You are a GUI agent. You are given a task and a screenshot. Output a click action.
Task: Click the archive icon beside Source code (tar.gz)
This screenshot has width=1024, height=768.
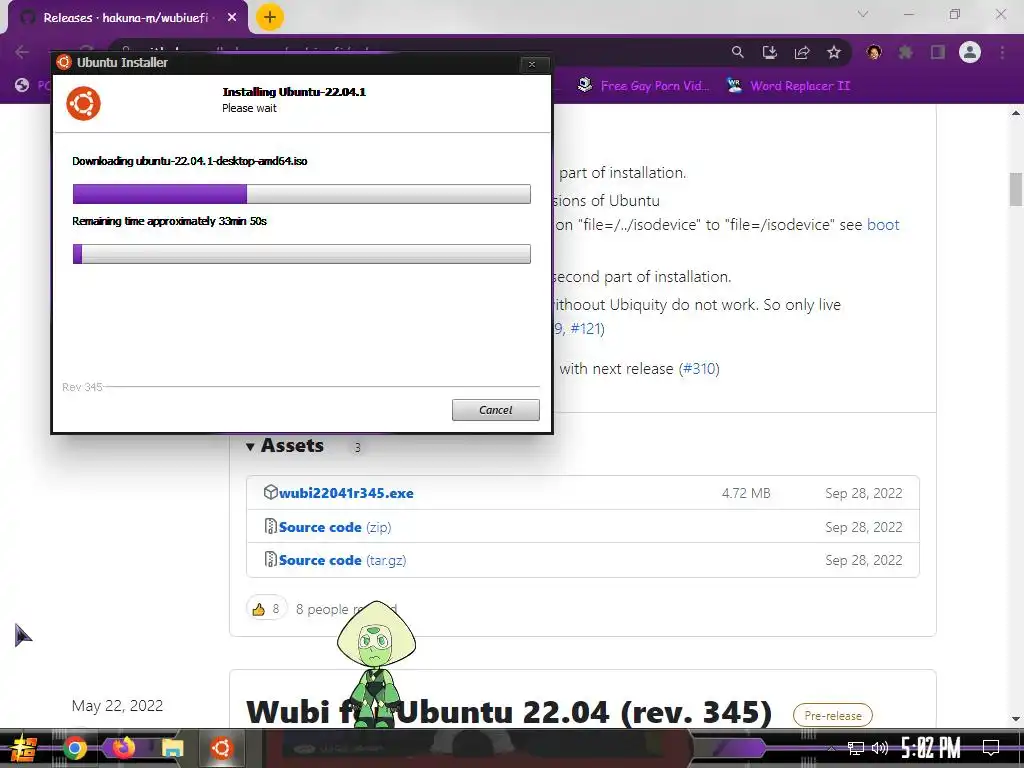[270, 560]
